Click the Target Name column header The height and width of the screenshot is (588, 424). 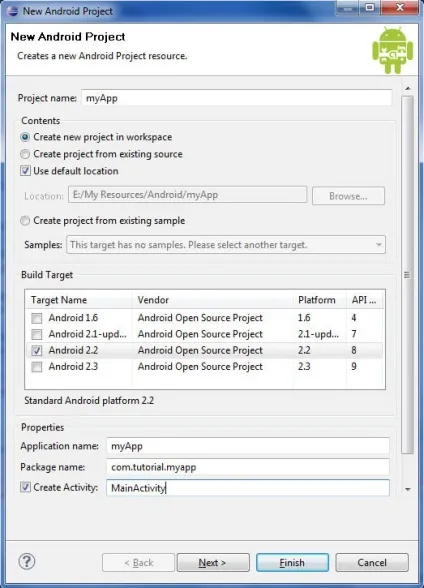pos(79,300)
